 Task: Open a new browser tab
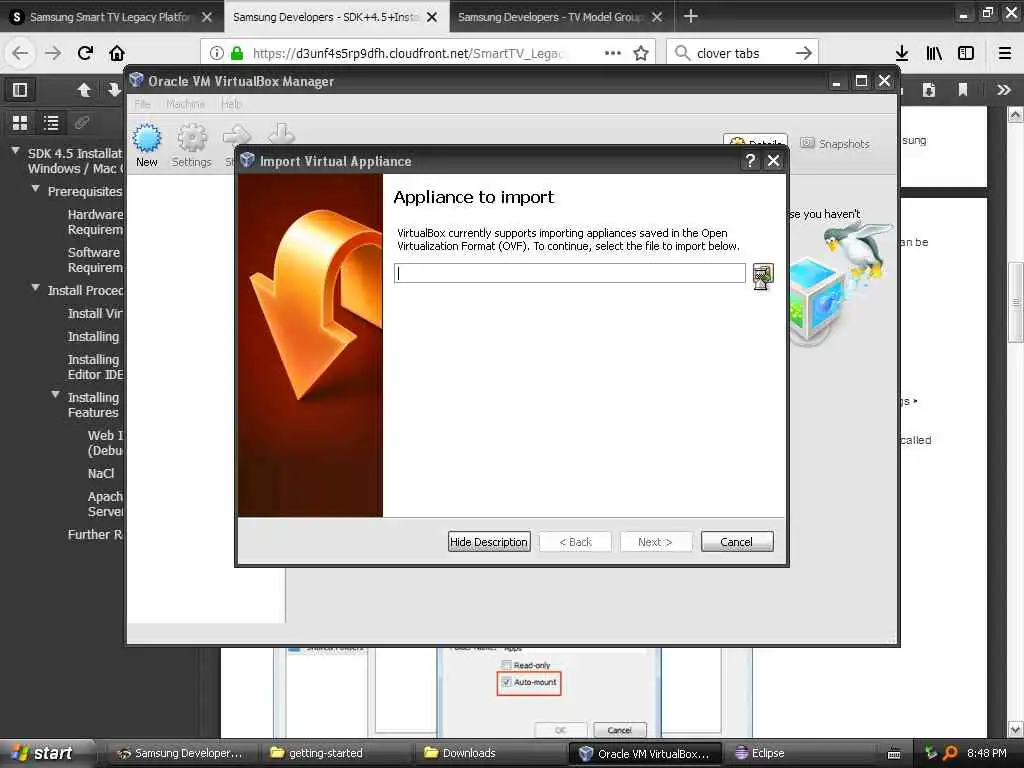pyautogui.click(x=690, y=16)
